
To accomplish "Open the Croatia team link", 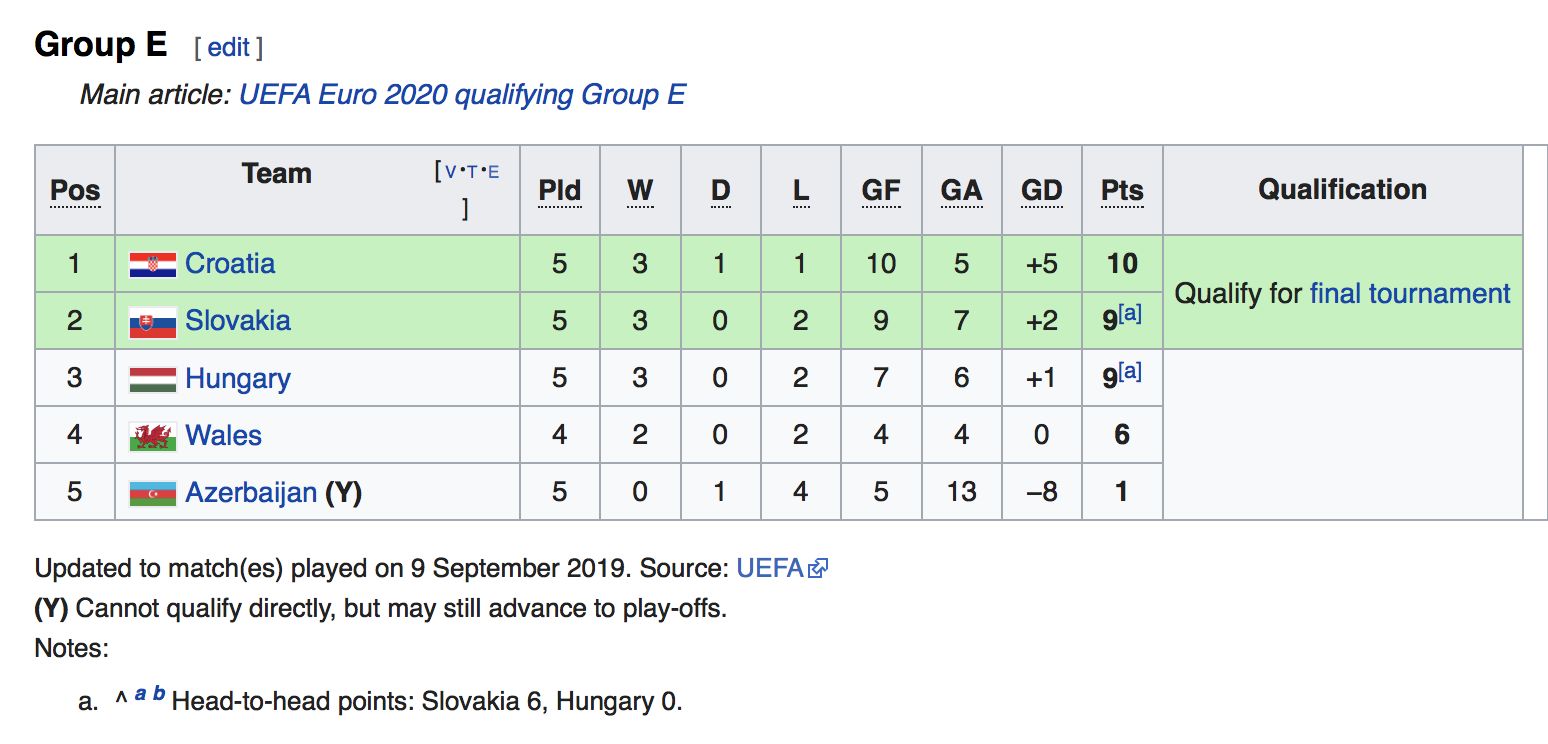I will click(230, 264).
